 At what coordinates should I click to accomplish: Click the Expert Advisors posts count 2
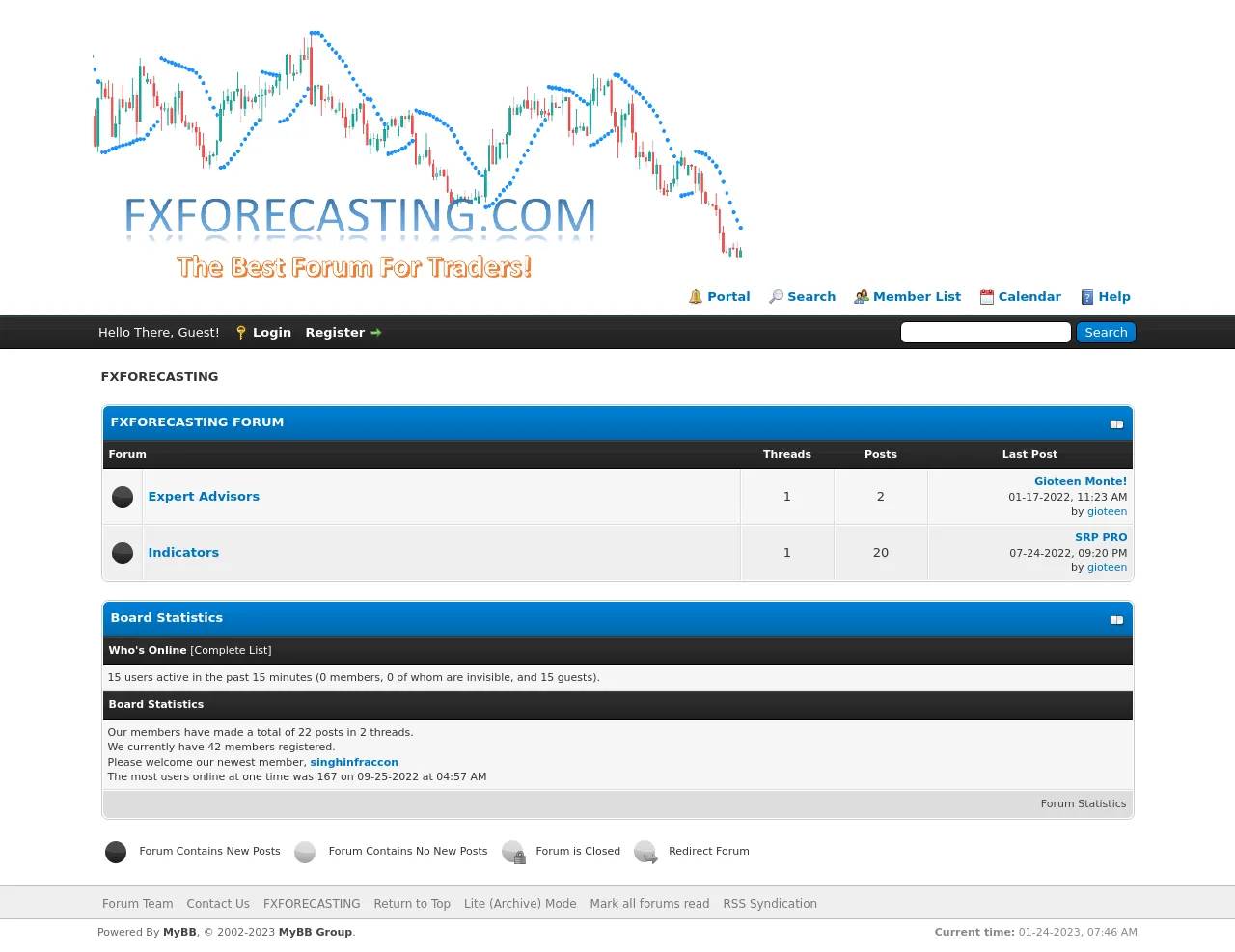[881, 497]
